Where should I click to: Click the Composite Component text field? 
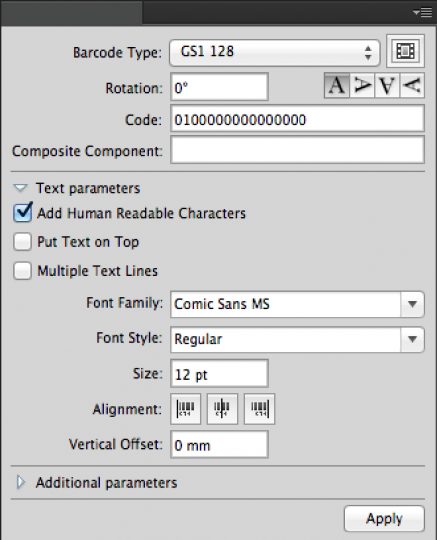point(297,150)
